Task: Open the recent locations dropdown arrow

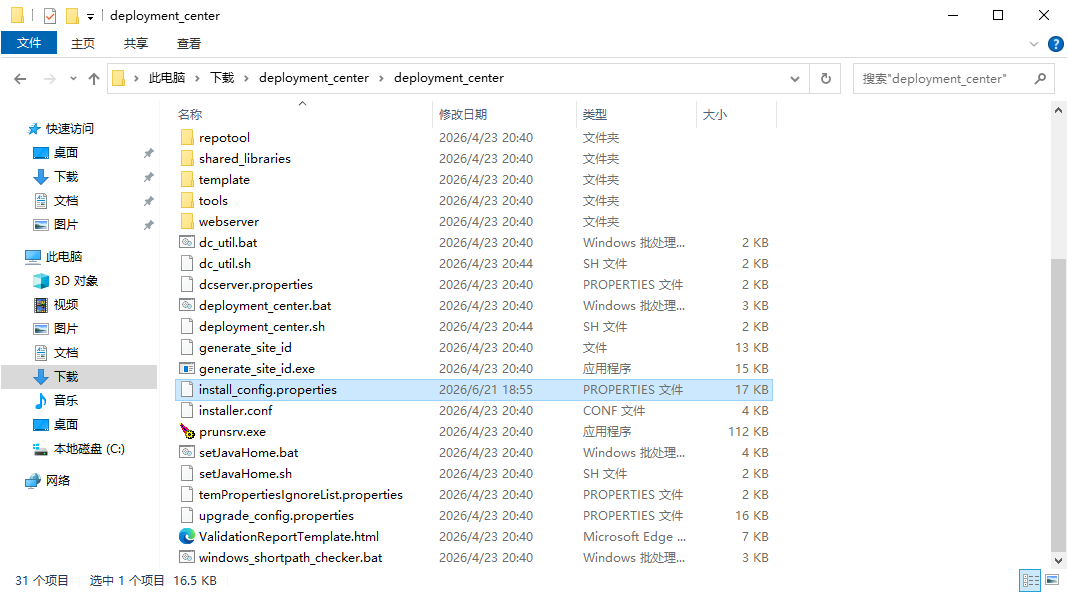Action: pyautogui.click(x=74, y=79)
